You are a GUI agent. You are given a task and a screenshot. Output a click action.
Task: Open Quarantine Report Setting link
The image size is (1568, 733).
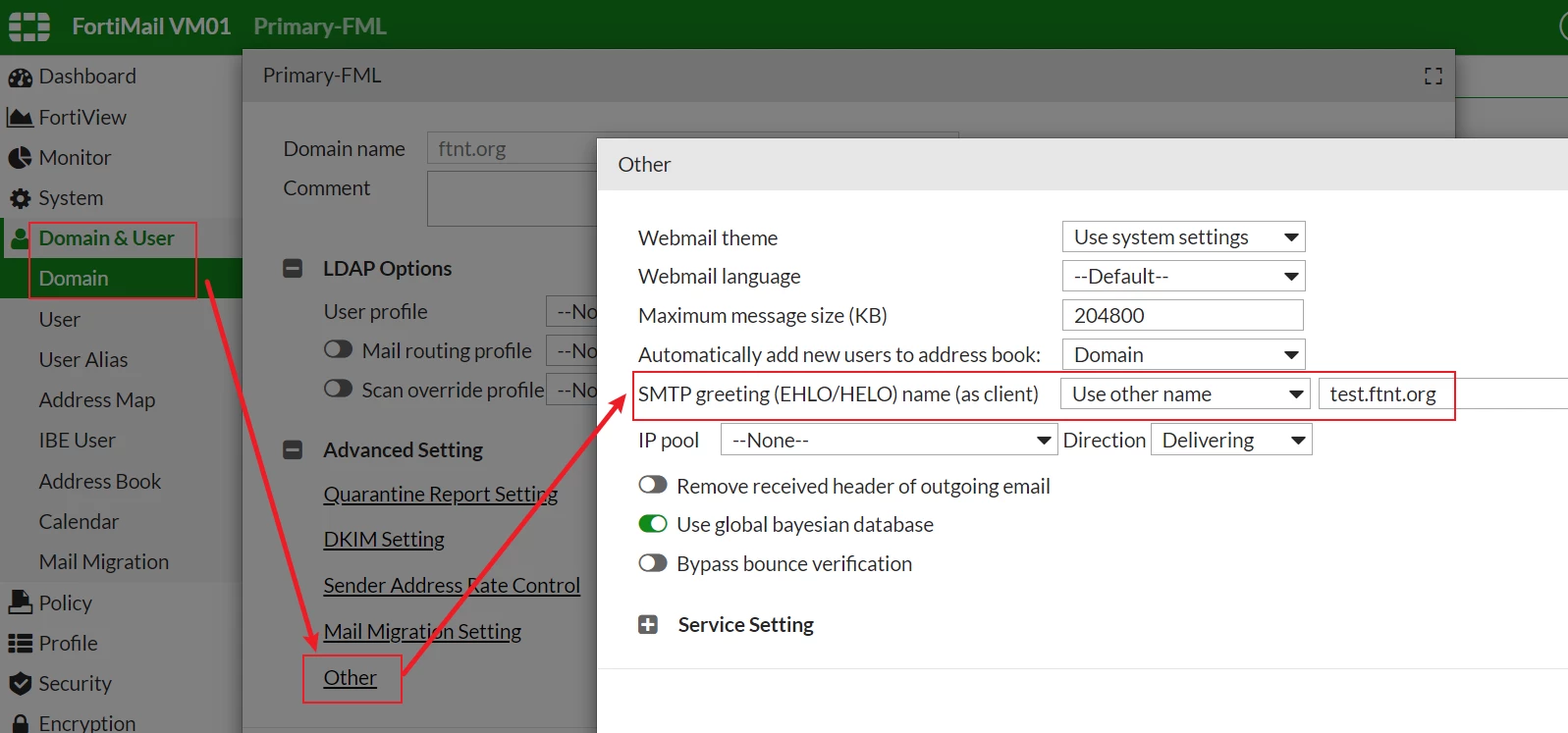point(441,495)
